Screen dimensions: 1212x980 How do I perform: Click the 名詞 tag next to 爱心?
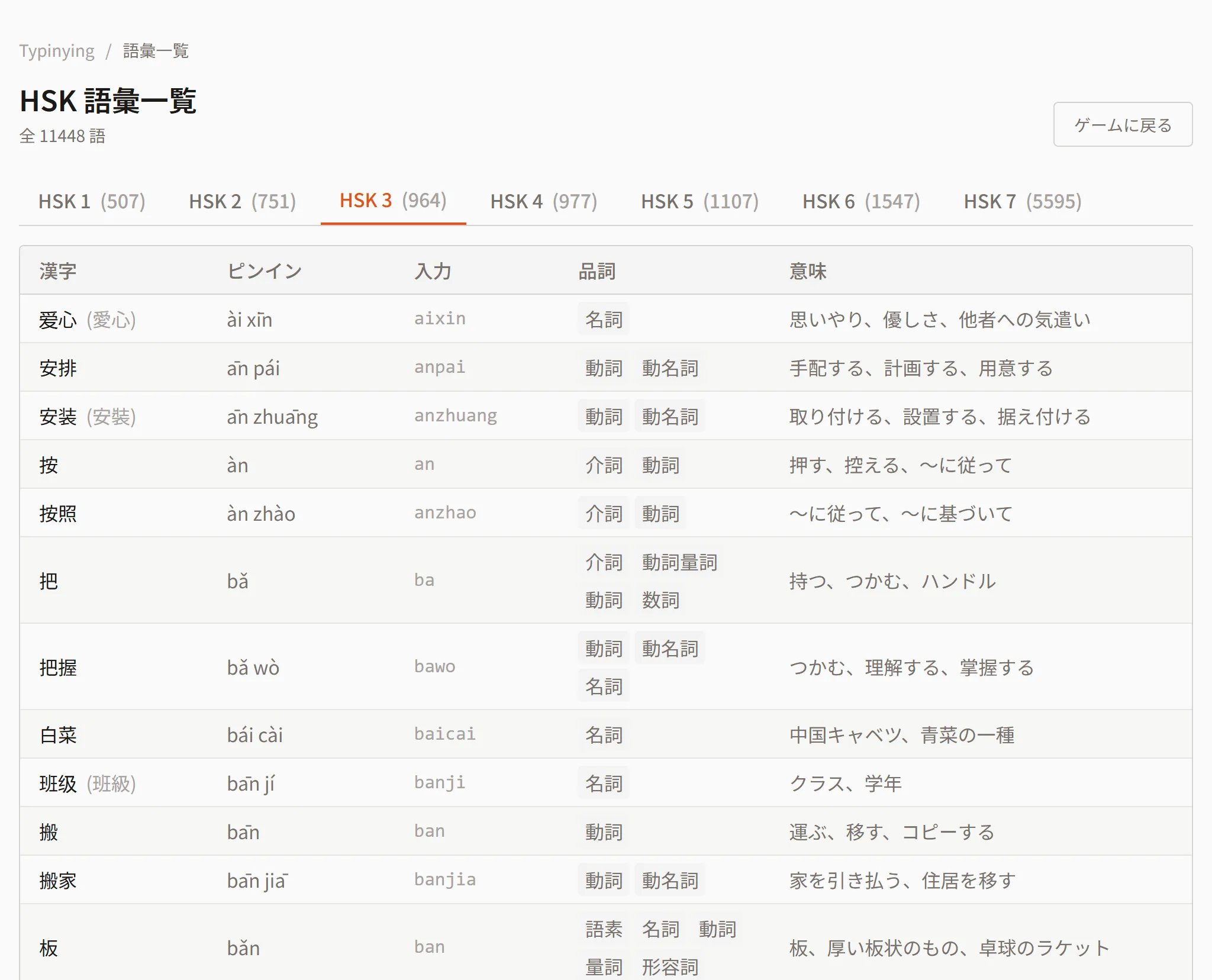pos(603,319)
